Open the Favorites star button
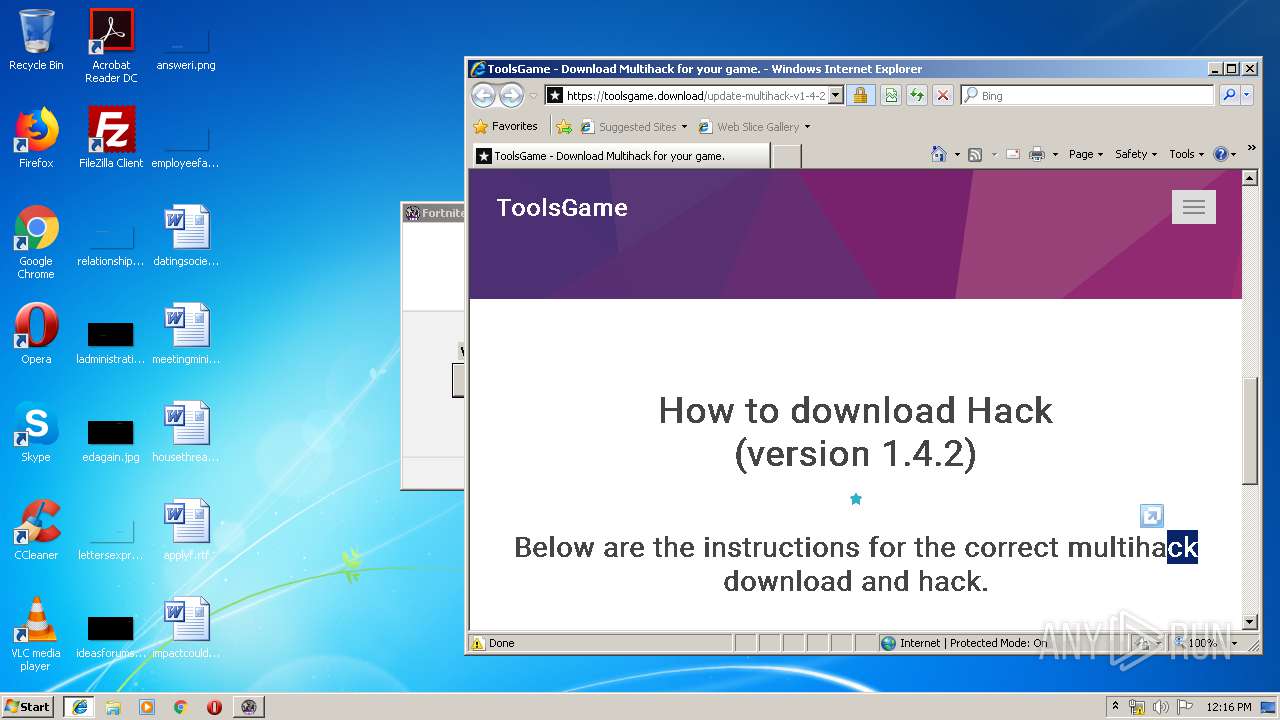1280x720 pixels. (506, 126)
